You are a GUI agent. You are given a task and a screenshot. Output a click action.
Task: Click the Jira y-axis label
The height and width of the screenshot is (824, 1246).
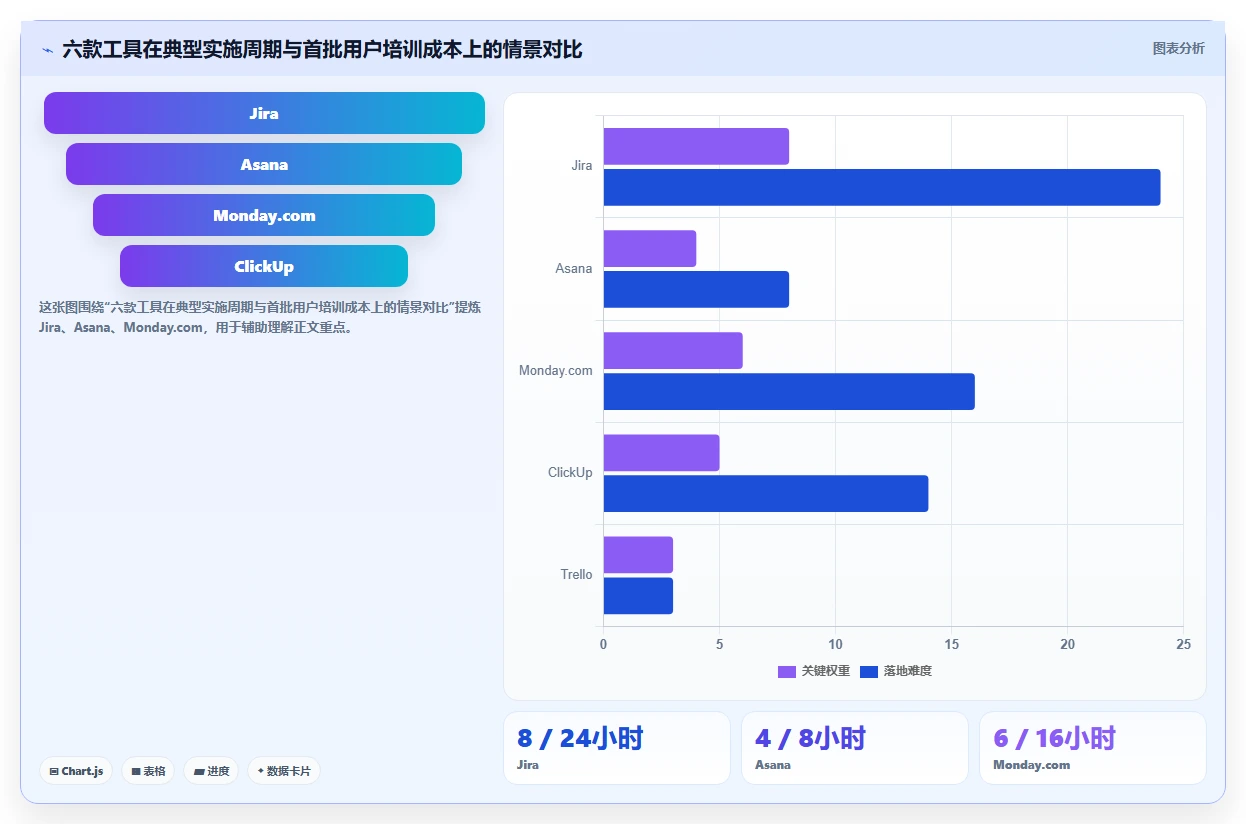(x=582, y=166)
